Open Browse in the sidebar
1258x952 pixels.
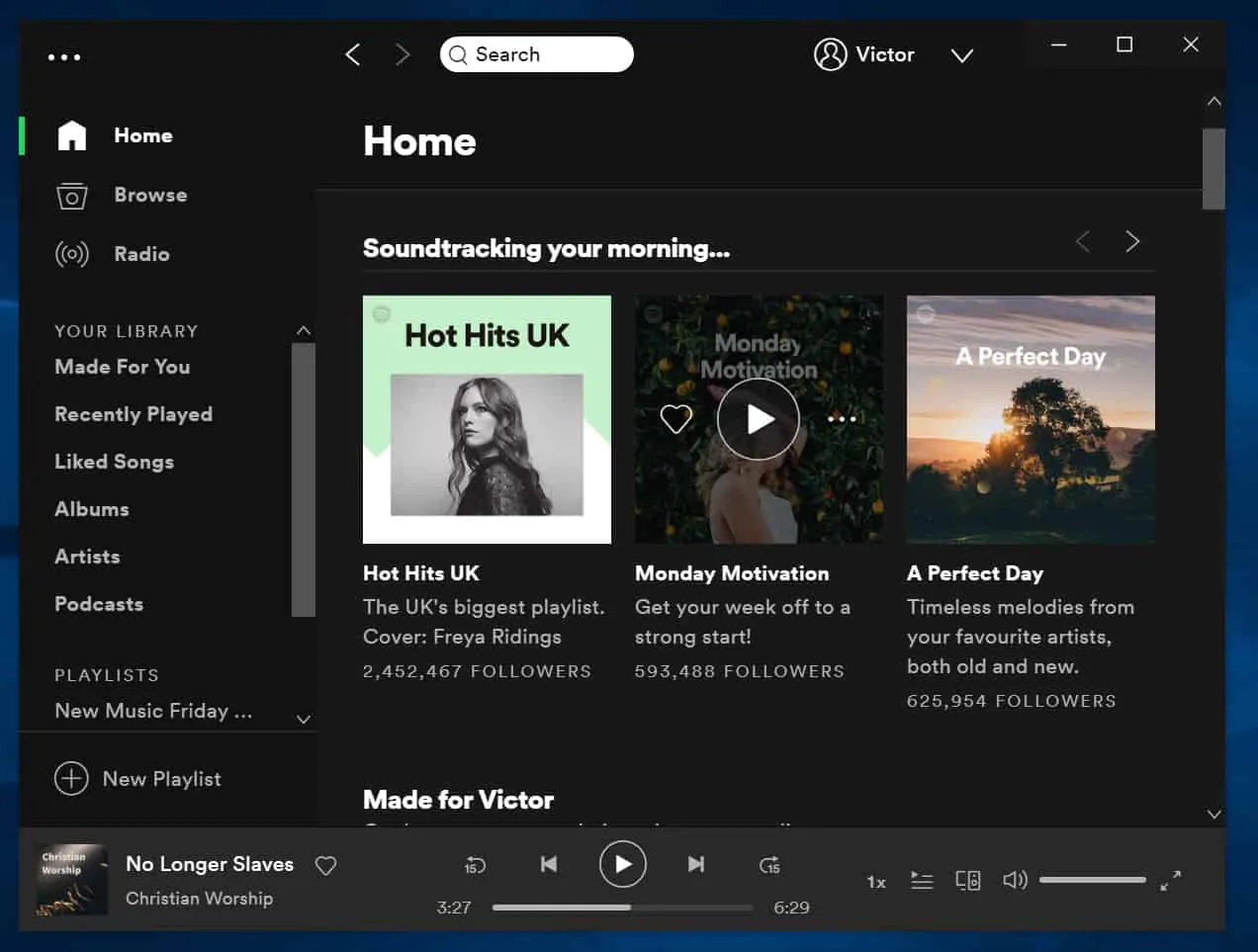[150, 195]
